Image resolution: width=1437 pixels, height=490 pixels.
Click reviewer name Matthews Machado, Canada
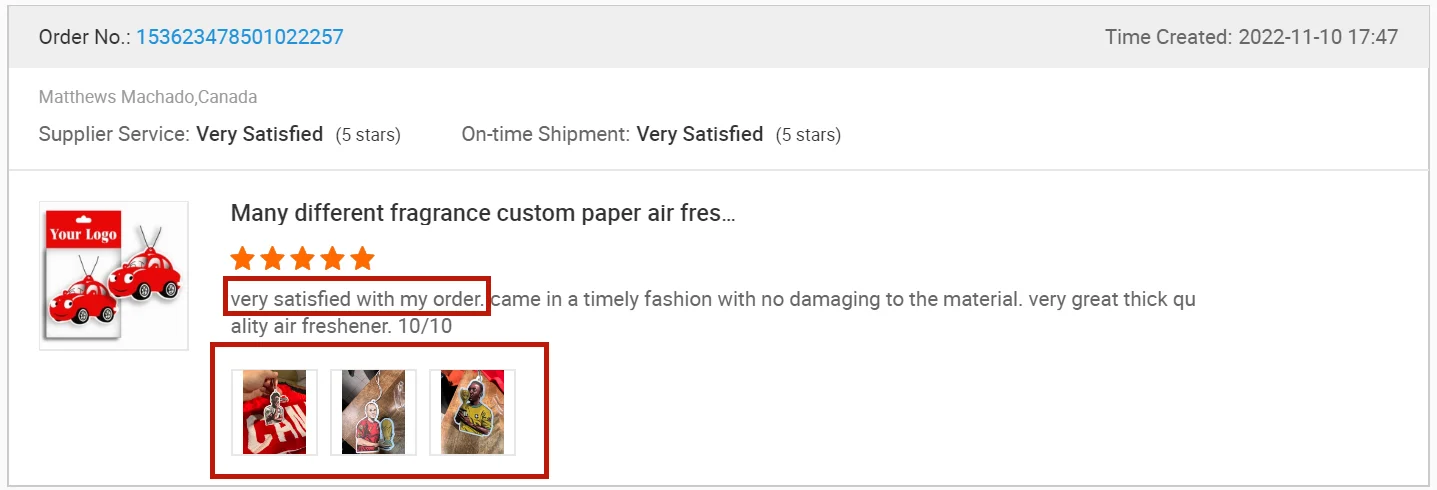[x=148, y=97]
